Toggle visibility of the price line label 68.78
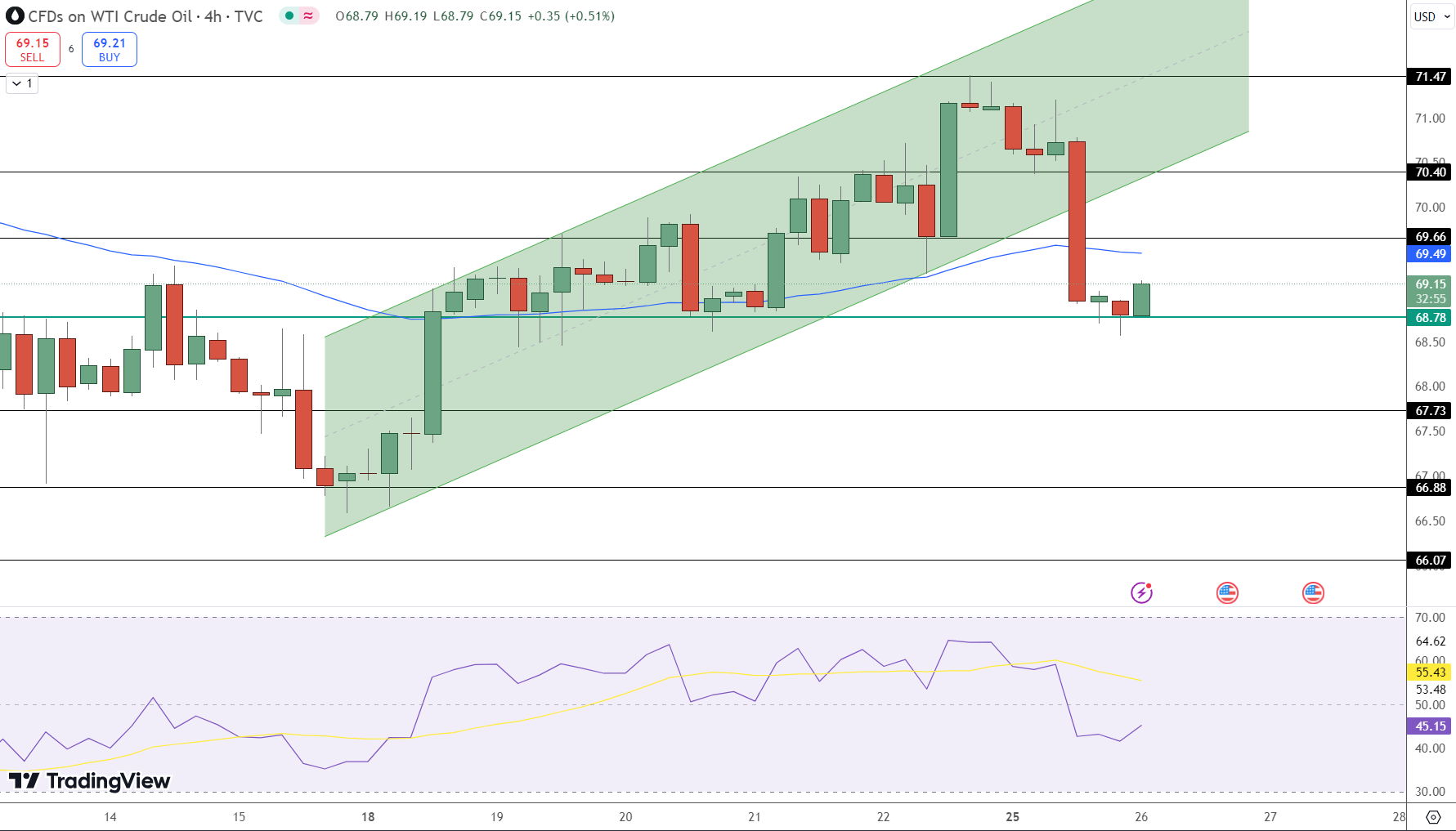 point(1429,318)
